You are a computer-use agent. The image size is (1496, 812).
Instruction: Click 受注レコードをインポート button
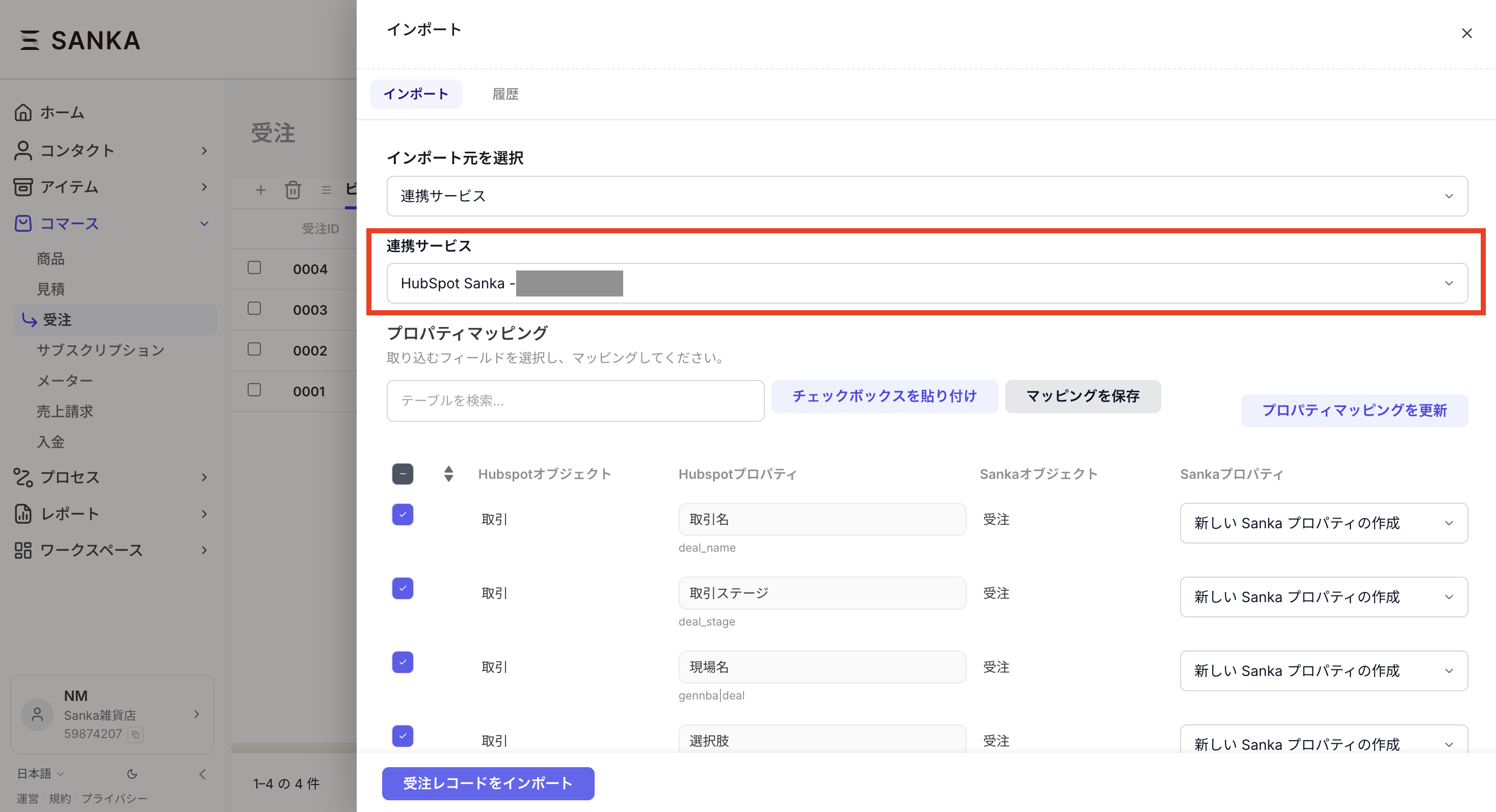pos(488,783)
